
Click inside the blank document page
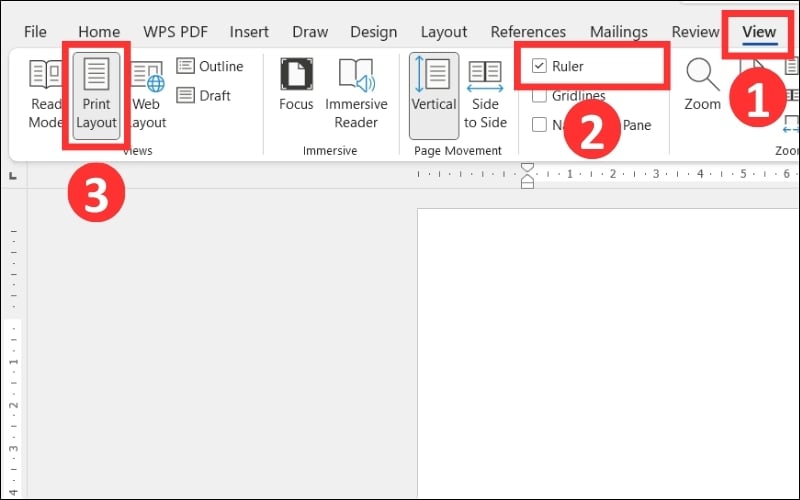click(x=608, y=353)
